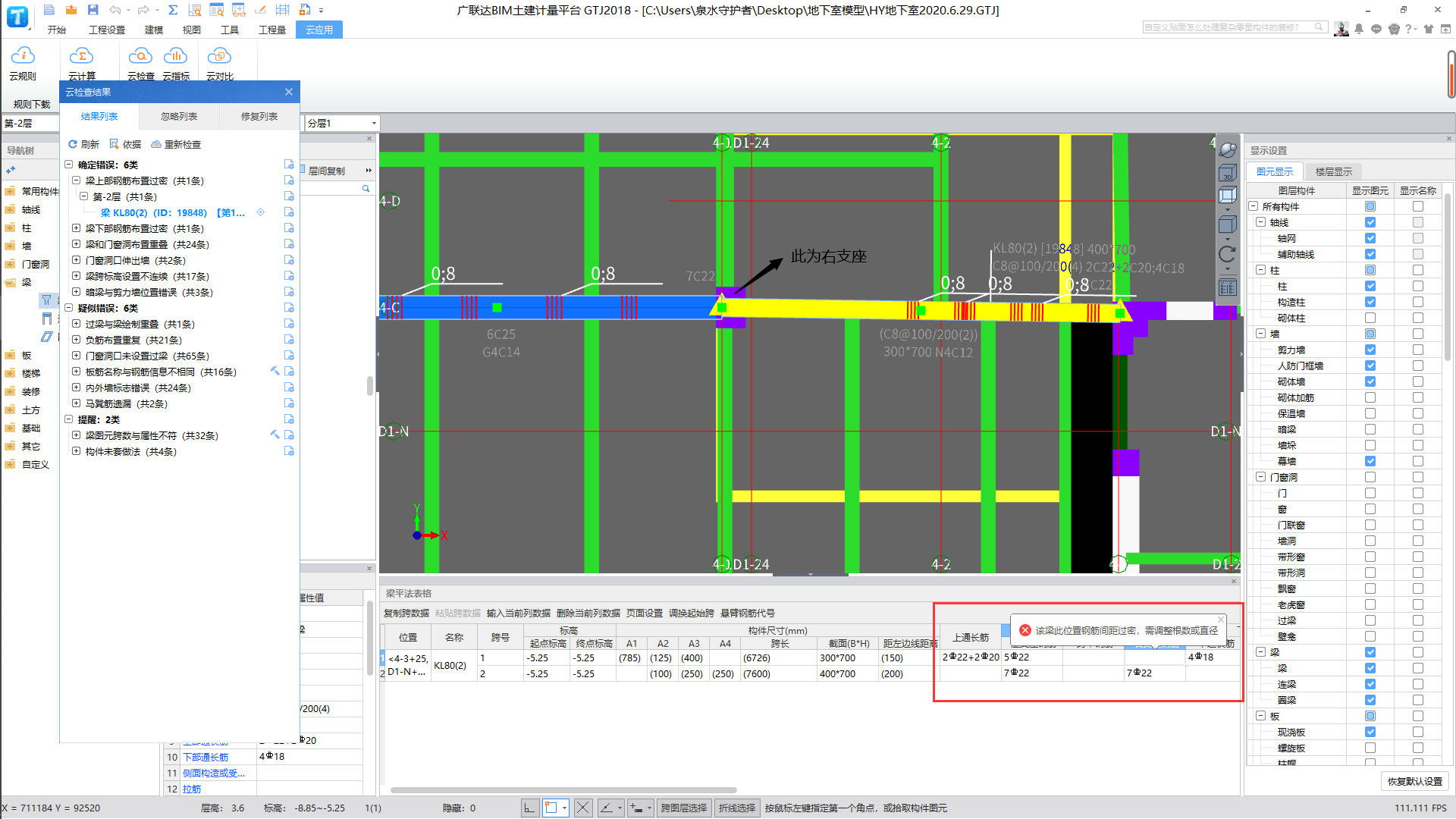Switch to the 楼层显示 tab
The height and width of the screenshot is (819, 1456).
pos(1334,171)
